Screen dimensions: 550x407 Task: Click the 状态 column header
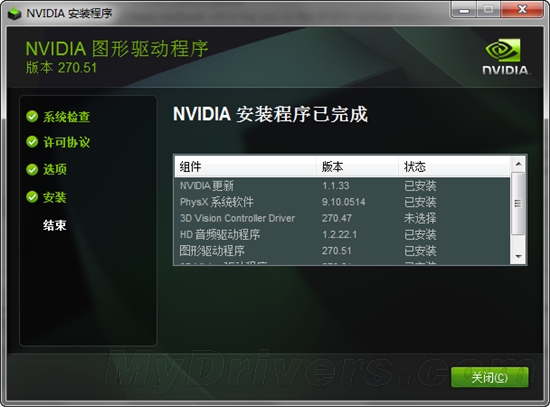coord(454,166)
